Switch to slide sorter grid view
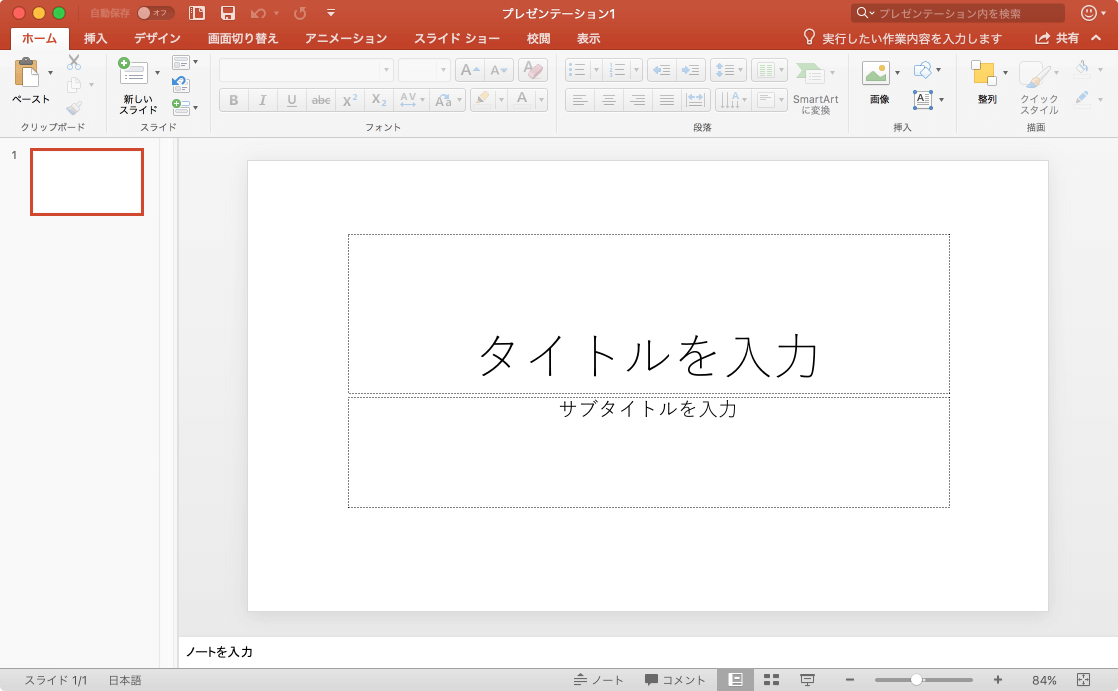This screenshot has width=1118, height=691. 771,680
